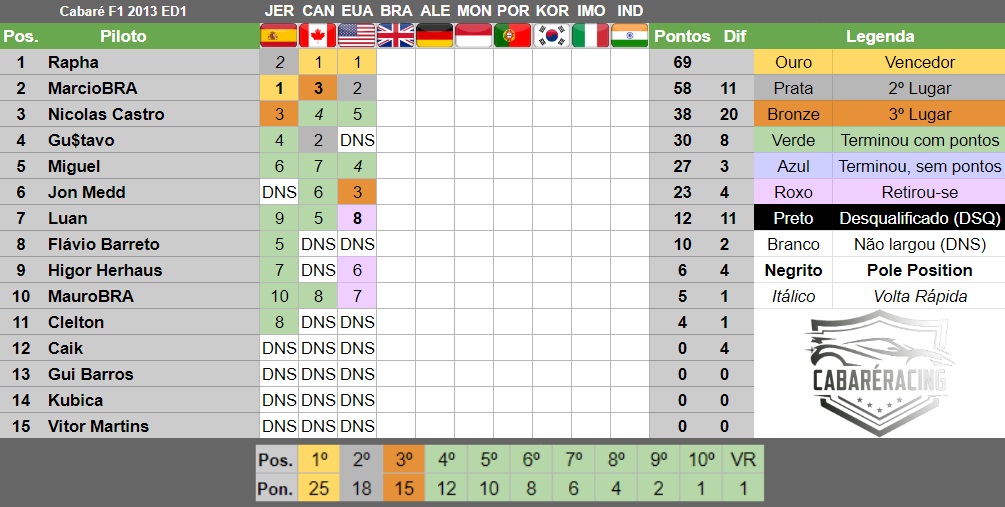Click the Bronze legend color cell
The image size is (1005, 507).
(x=793, y=114)
